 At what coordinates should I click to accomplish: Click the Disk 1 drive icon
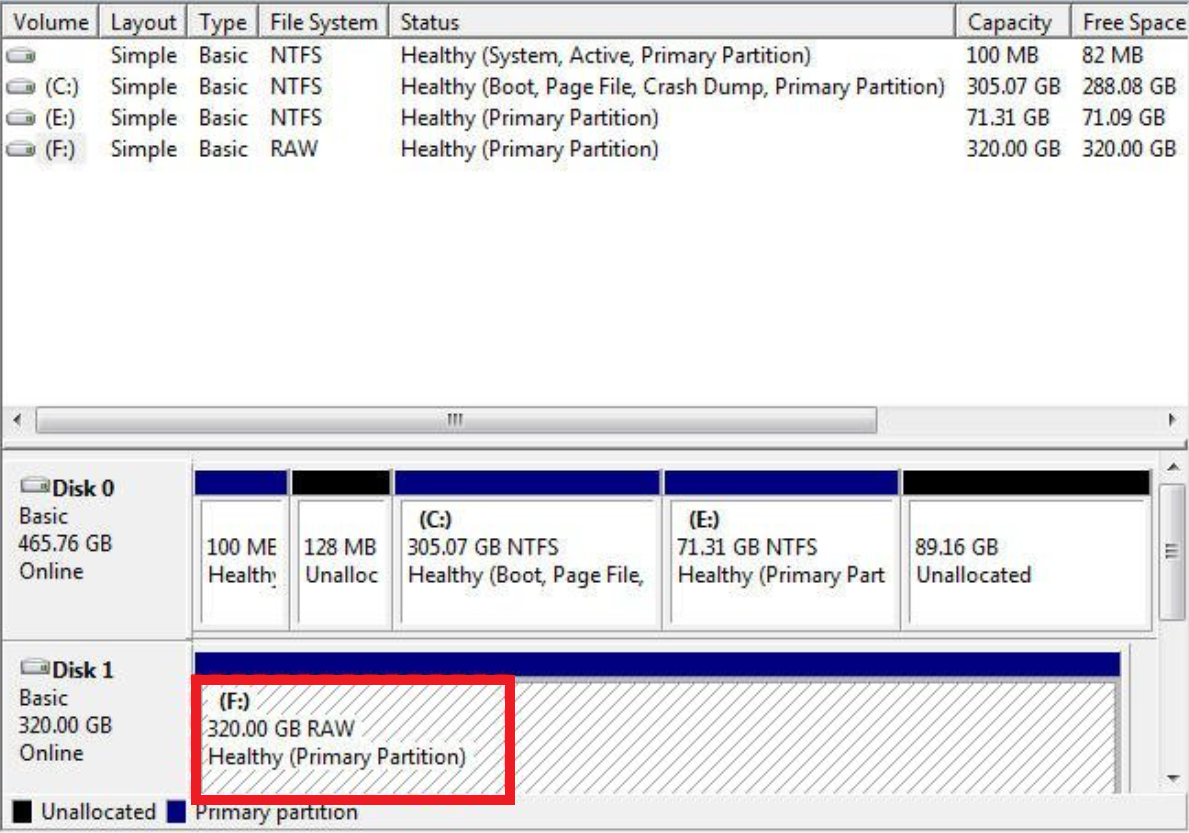(x=33, y=668)
